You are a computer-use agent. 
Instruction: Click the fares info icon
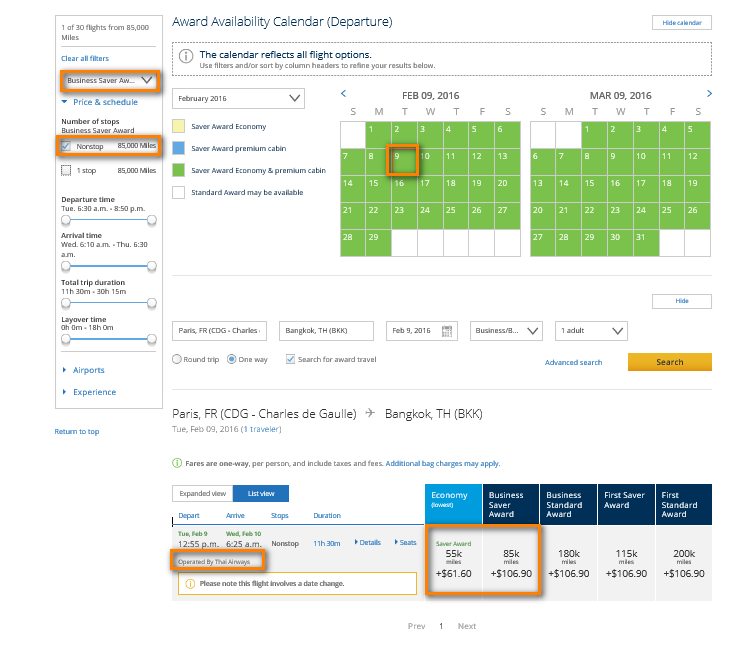(177, 464)
